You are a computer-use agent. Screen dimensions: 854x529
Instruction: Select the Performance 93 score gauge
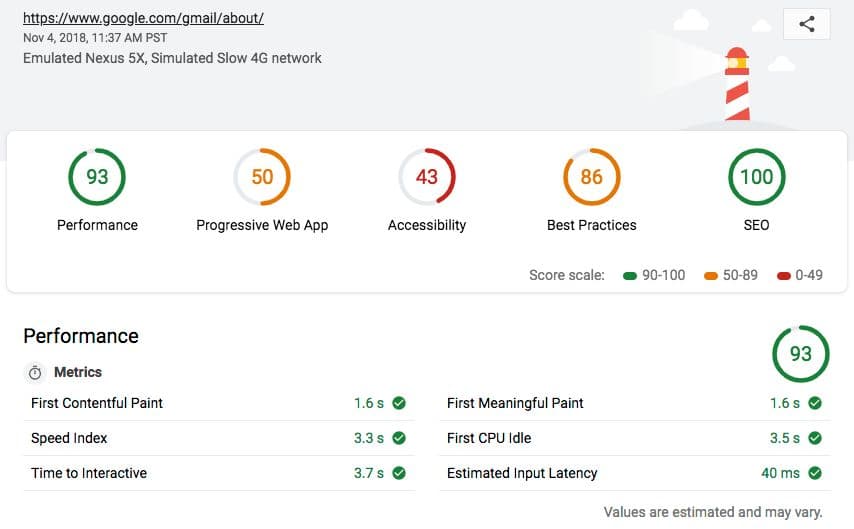[x=97, y=177]
